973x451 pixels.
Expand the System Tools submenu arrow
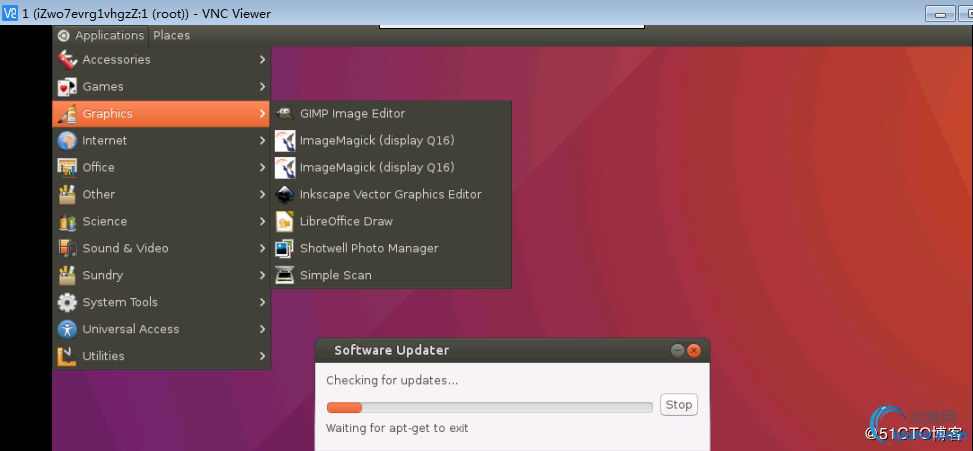pyautogui.click(x=262, y=302)
